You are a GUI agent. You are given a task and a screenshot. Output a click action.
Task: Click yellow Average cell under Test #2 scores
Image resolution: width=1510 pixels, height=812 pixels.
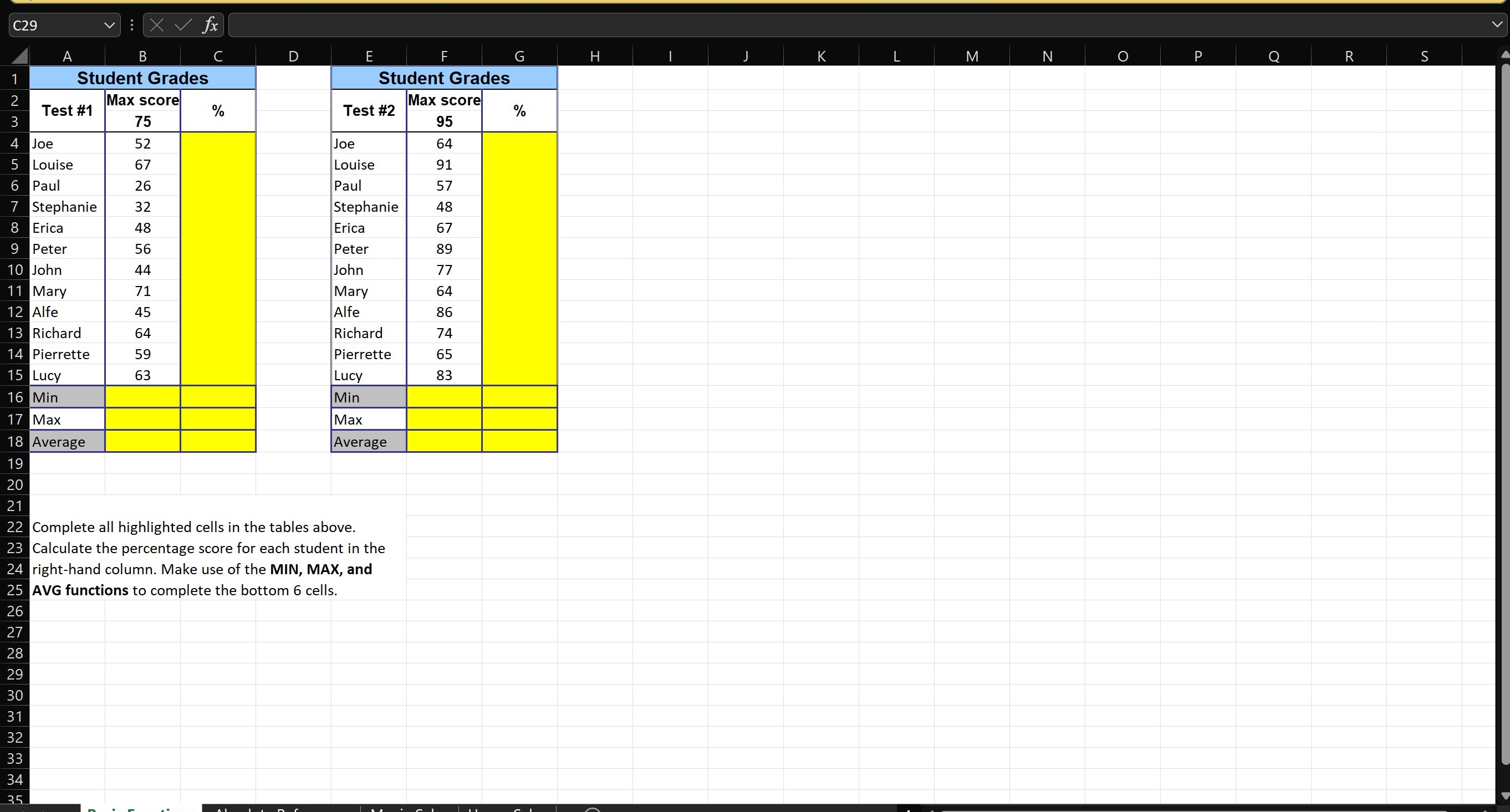(x=443, y=441)
